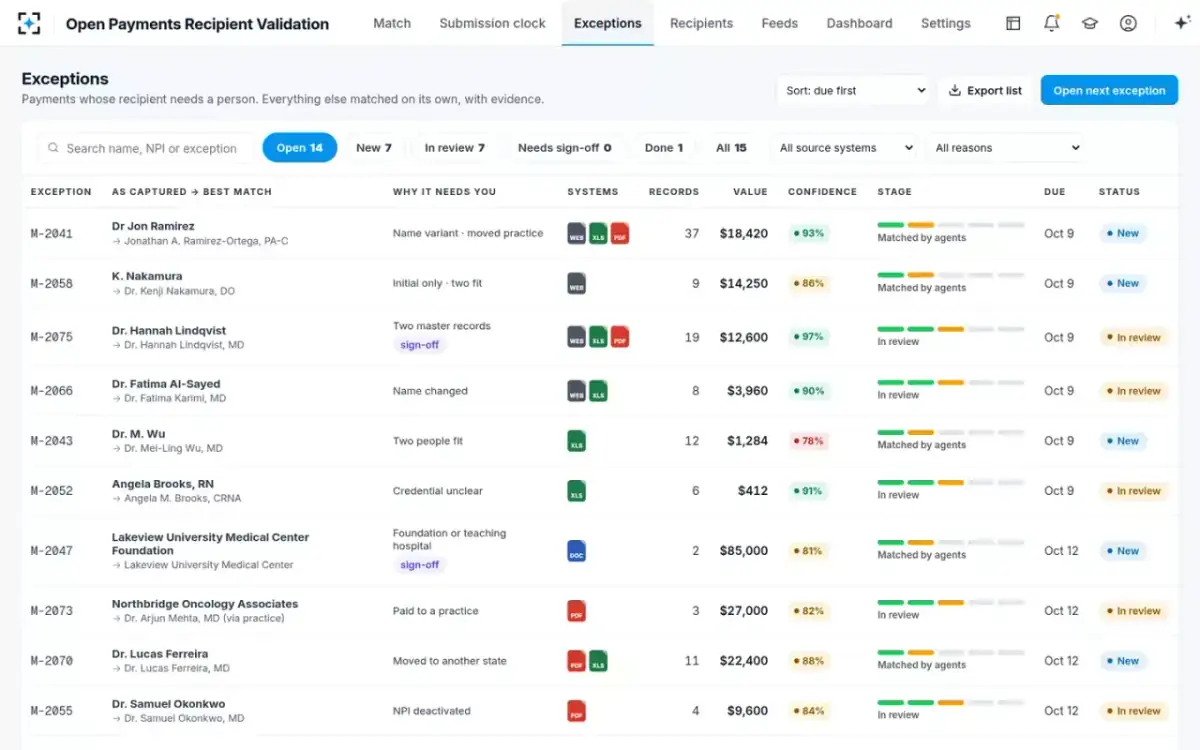Click XLS icon in Lucas Ferreira row
This screenshot has height=750, width=1200.
598,661
